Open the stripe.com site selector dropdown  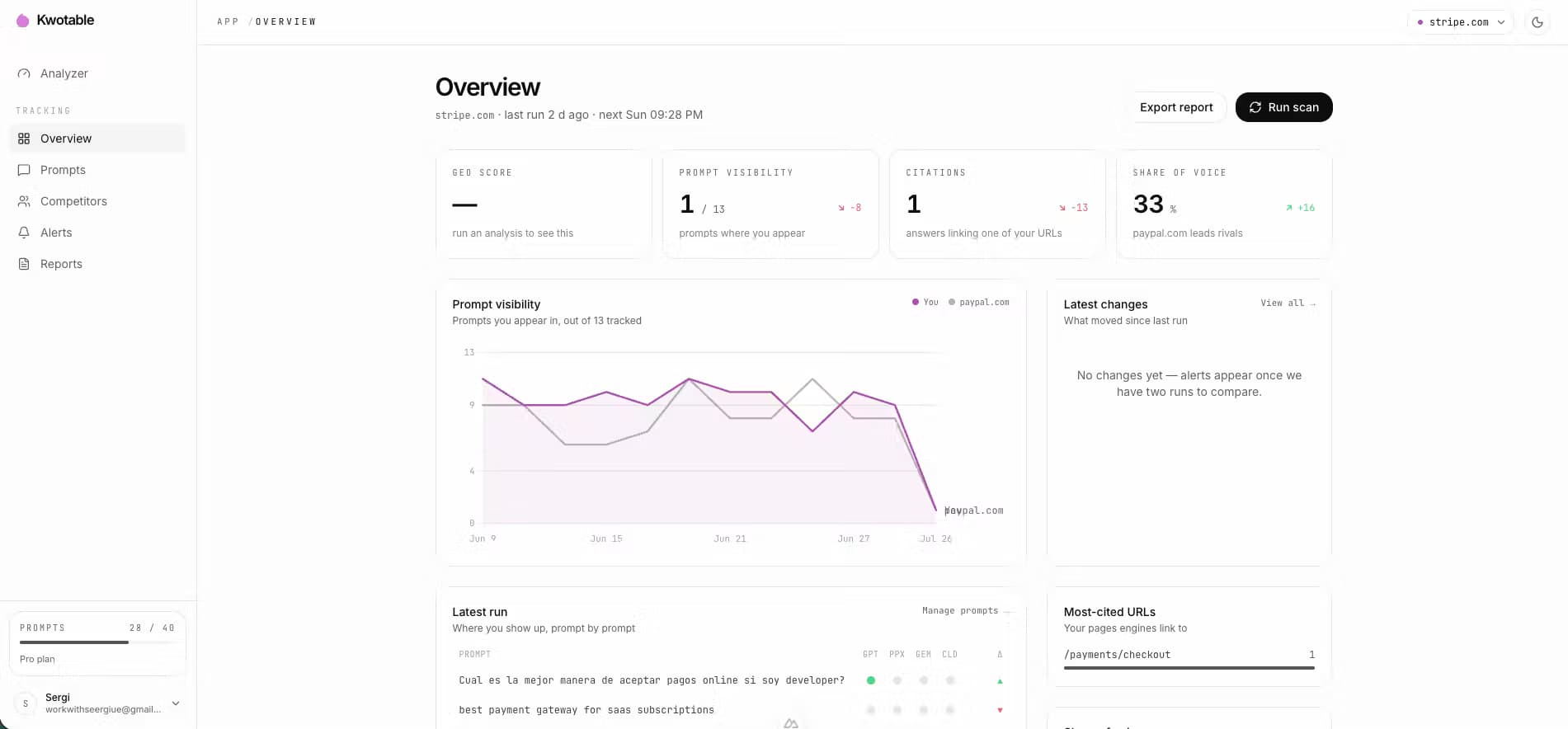click(x=1460, y=22)
